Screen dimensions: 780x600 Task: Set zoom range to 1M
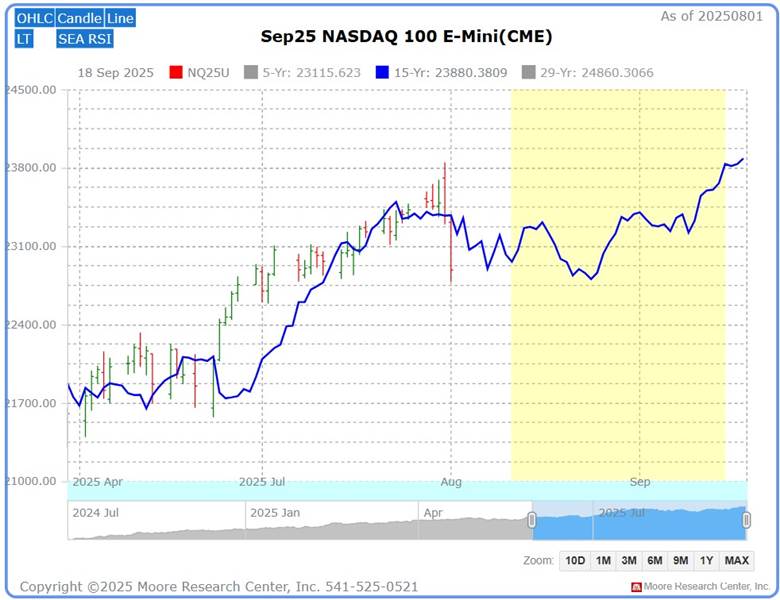click(x=603, y=561)
